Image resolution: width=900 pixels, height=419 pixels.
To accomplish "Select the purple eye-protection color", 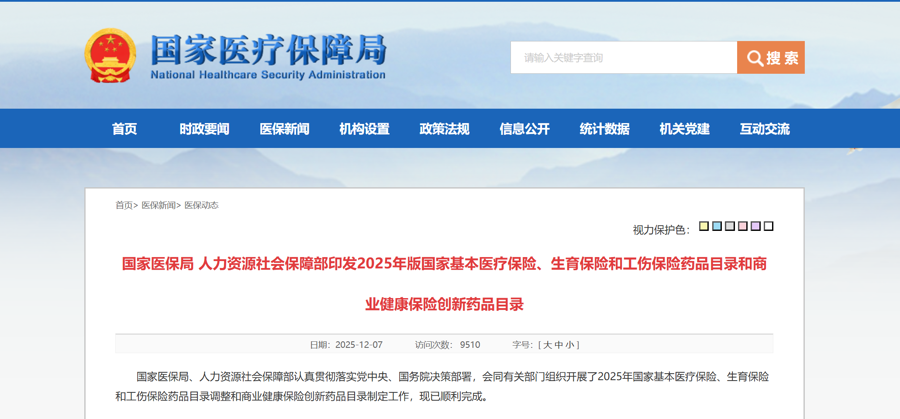I will click(x=756, y=227).
